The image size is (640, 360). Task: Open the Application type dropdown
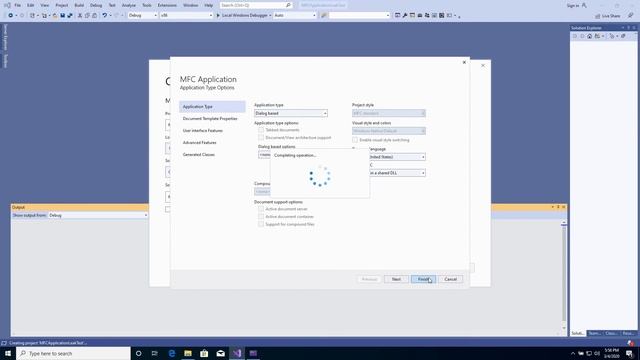(x=291, y=113)
